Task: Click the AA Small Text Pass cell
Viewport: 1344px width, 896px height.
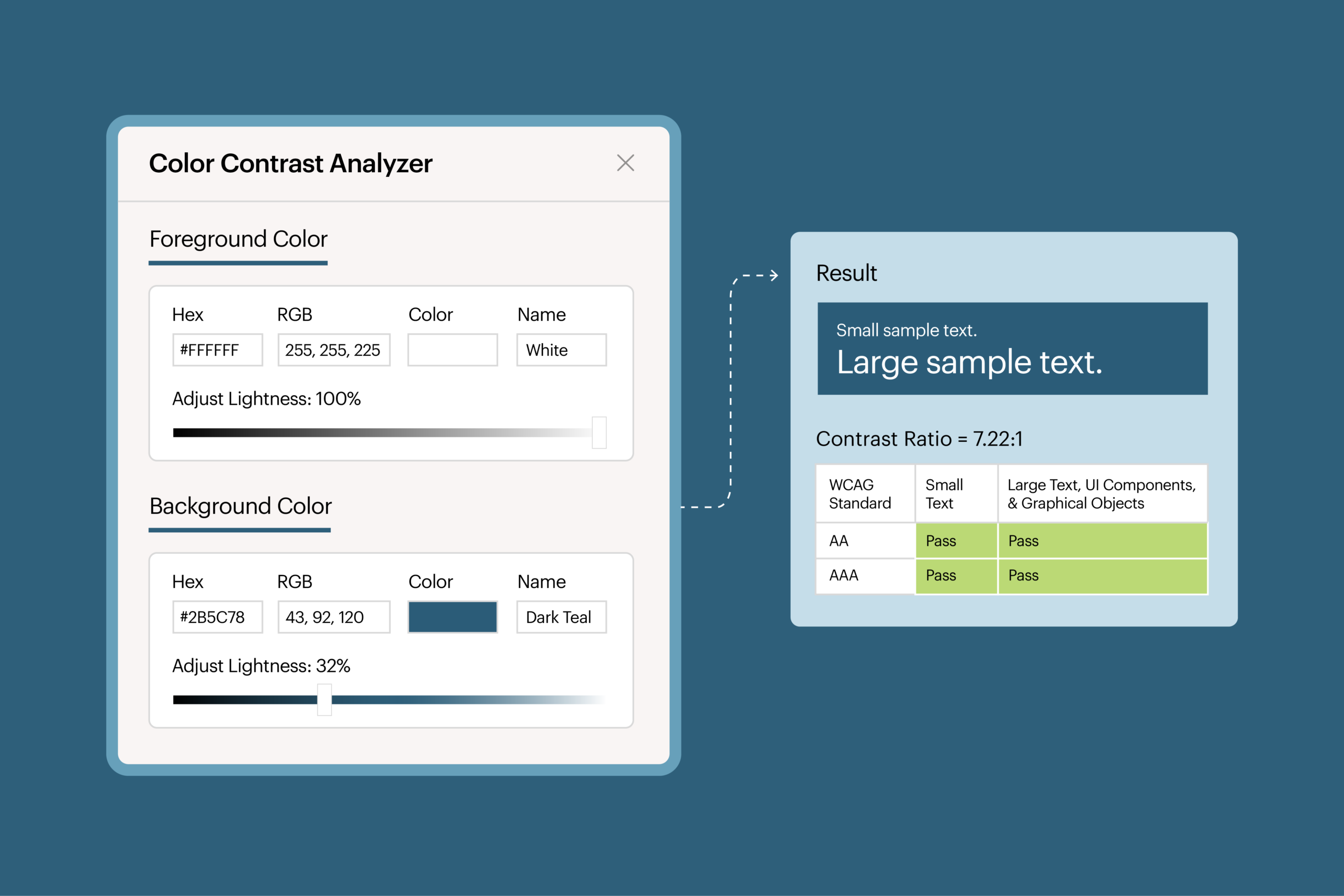Action: click(955, 541)
